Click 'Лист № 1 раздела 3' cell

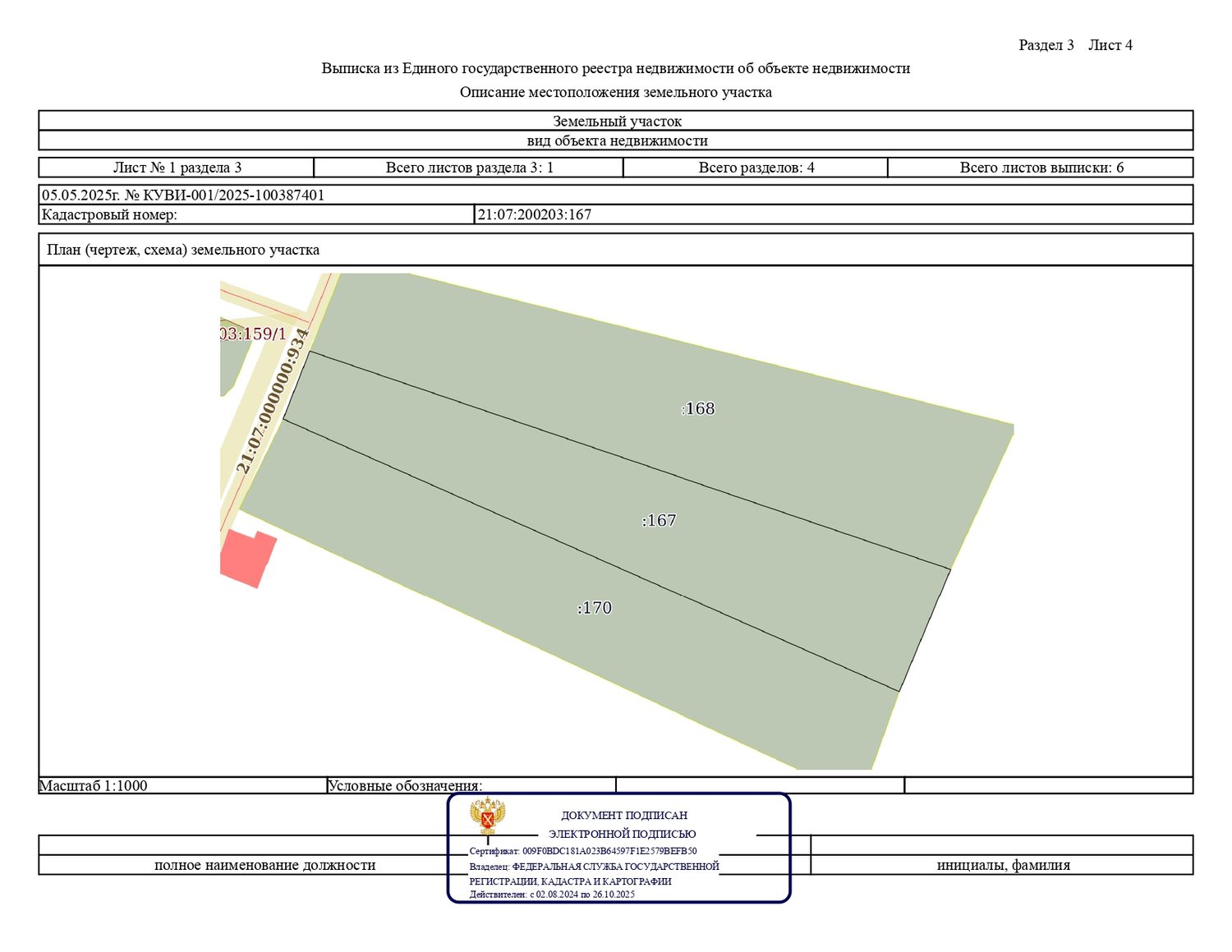tap(177, 168)
